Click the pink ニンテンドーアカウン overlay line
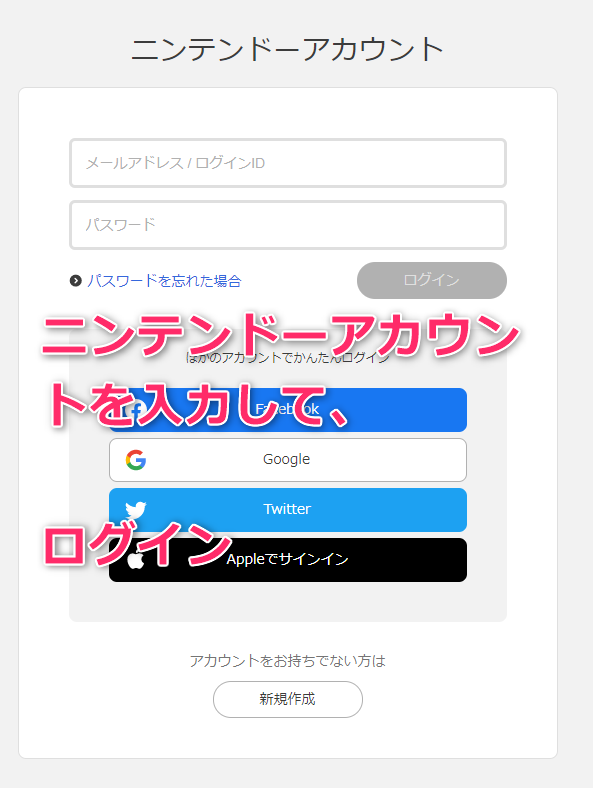Viewport: 593px width, 788px height. point(280,334)
